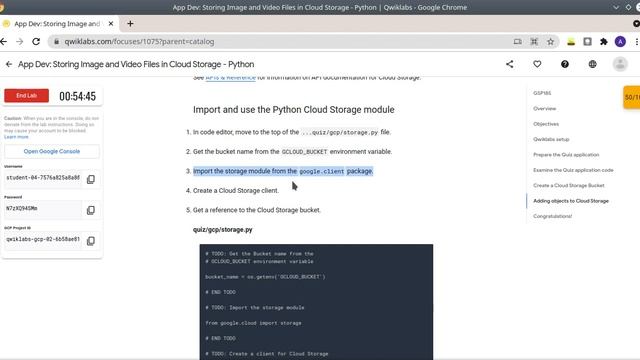Favorite the lab with heart icon
The width and height of the screenshot is (640, 360).
pos(537,64)
